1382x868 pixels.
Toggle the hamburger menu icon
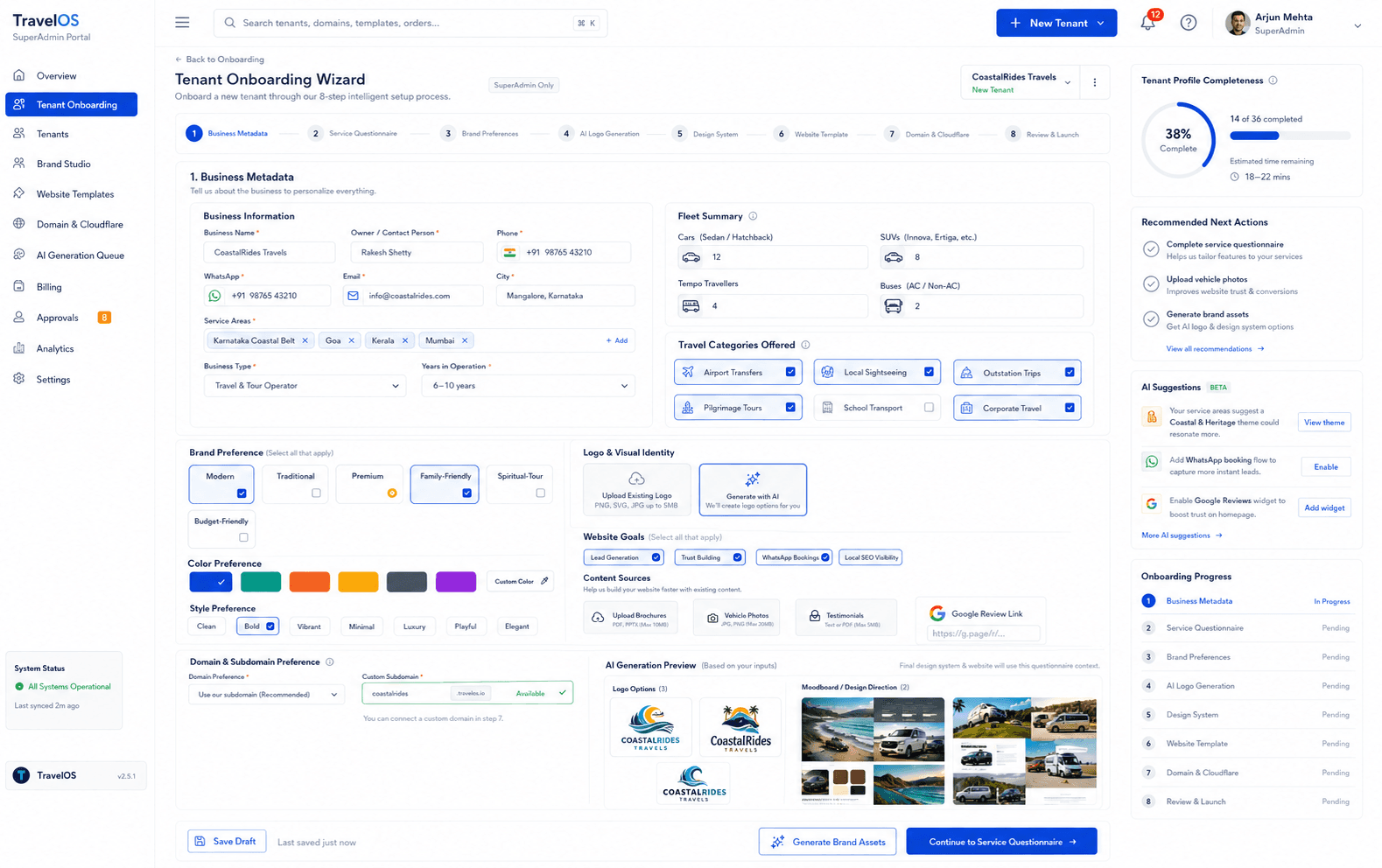[182, 23]
